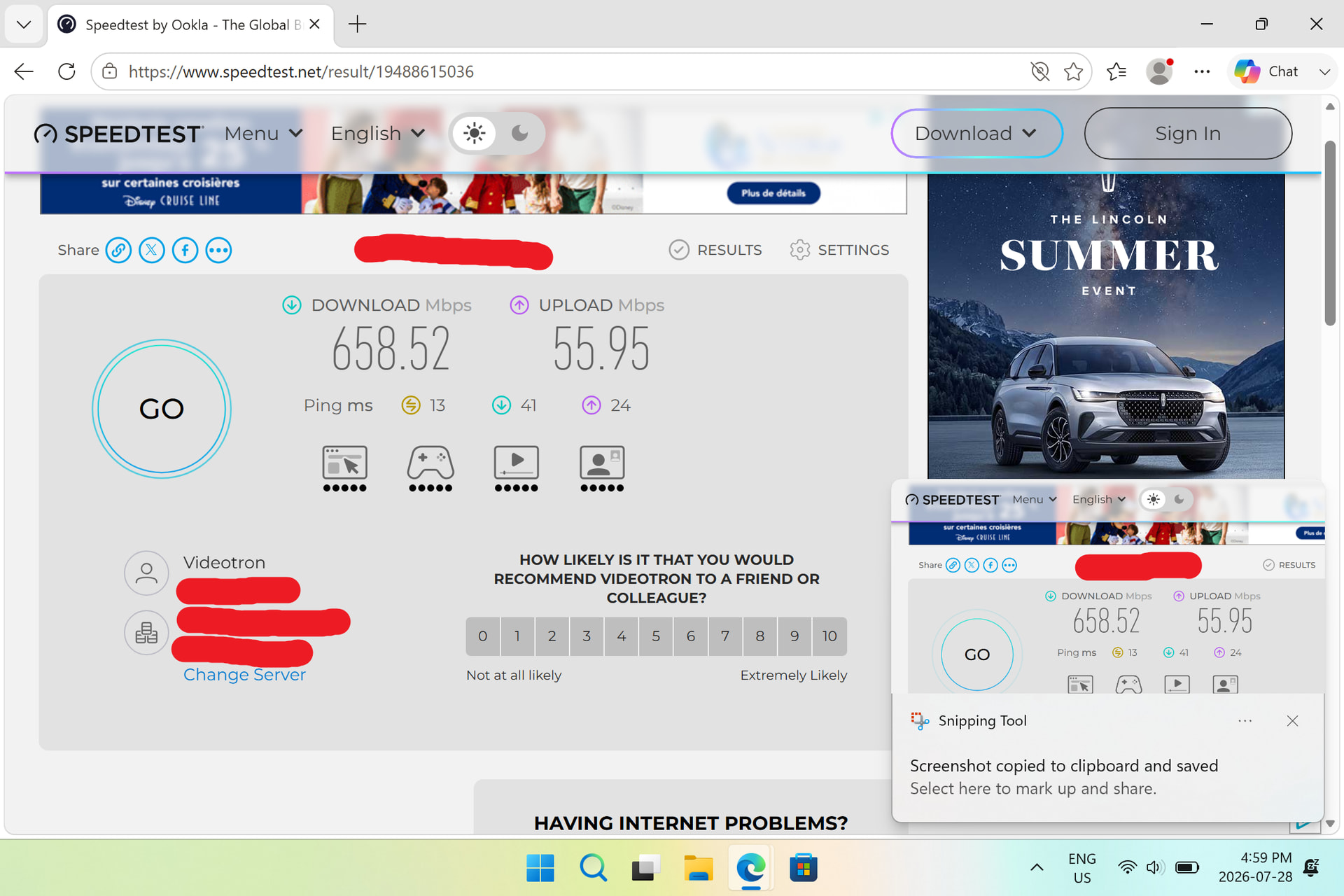Select rating 5 for recommending Videotron
Screen dimensions: 1344x896
click(656, 636)
